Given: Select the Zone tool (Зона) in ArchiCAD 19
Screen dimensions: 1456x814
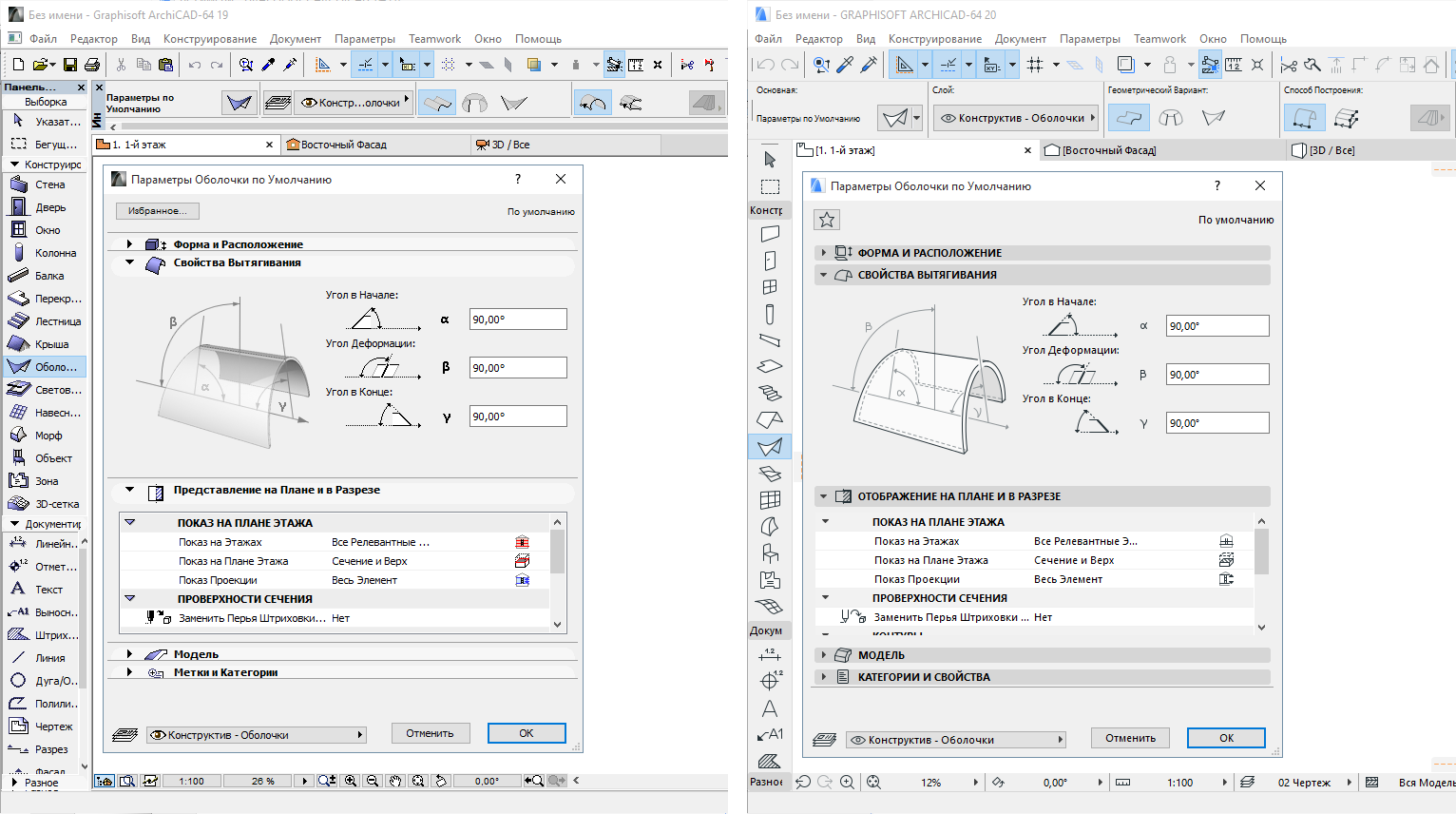Looking at the screenshot, I should [x=45, y=481].
